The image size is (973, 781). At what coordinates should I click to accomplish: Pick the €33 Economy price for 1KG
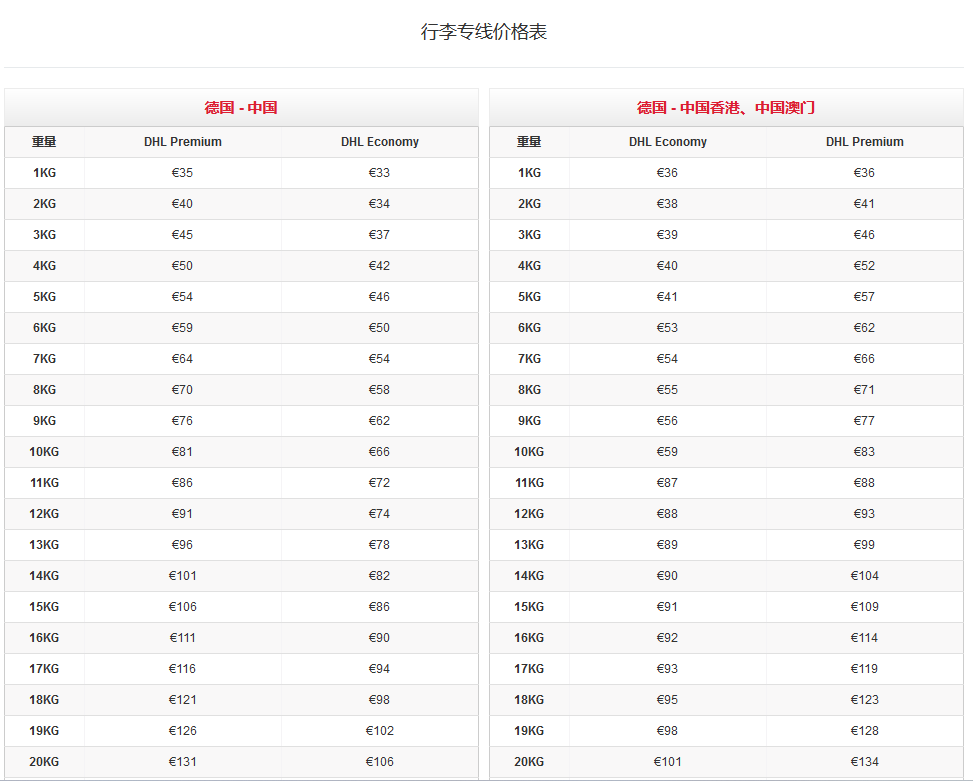pos(380,173)
